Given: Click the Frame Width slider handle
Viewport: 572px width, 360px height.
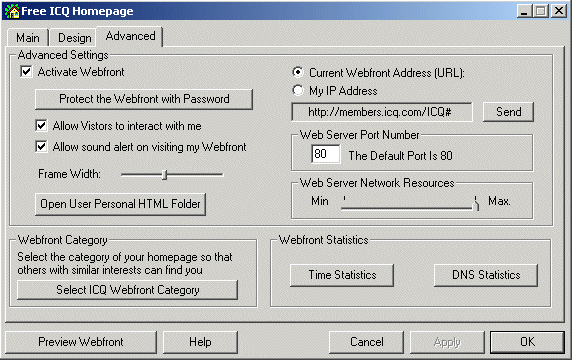Looking at the screenshot, I should point(165,175).
